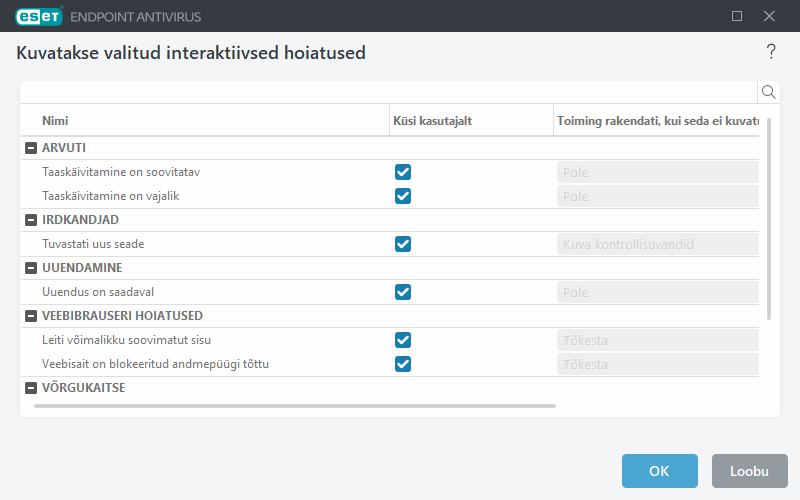The width and height of the screenshot is (800, 500).
Task: Toggle 'Taaskäivitamine on vajalik' checkbox
Action: click(x=403, y=196)
